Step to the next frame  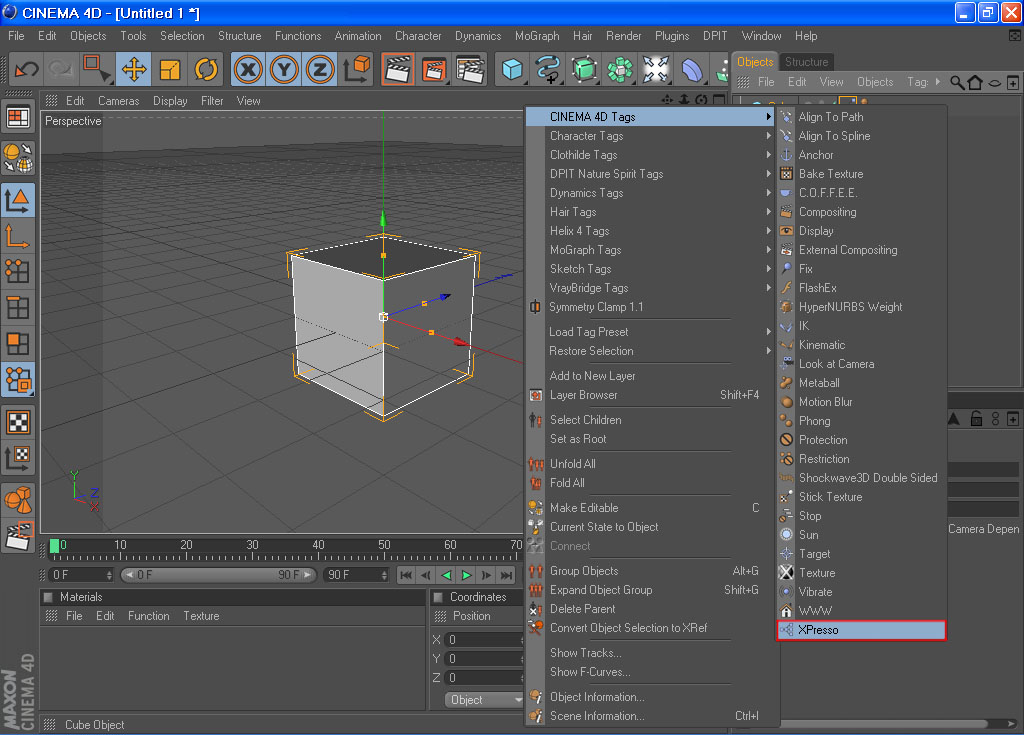point(487,575)
